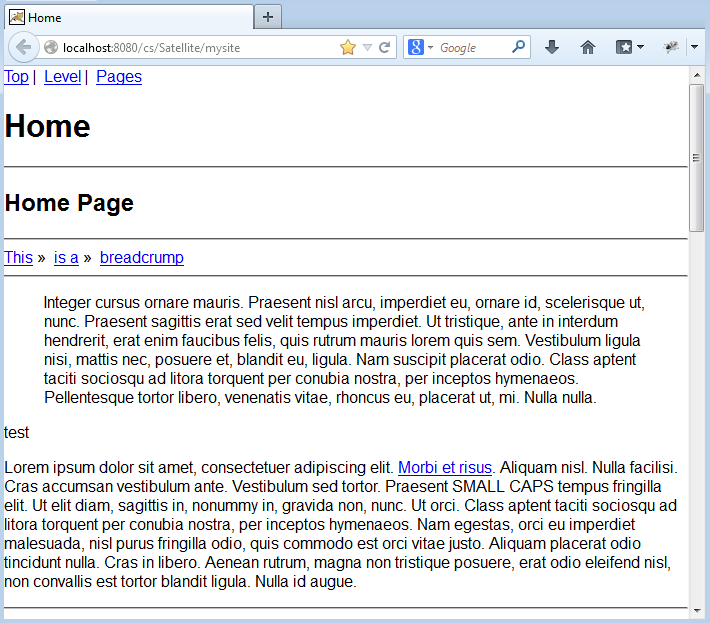
Task: Expand the URL history dropdown arrow
Action: [x=367, y=47]
